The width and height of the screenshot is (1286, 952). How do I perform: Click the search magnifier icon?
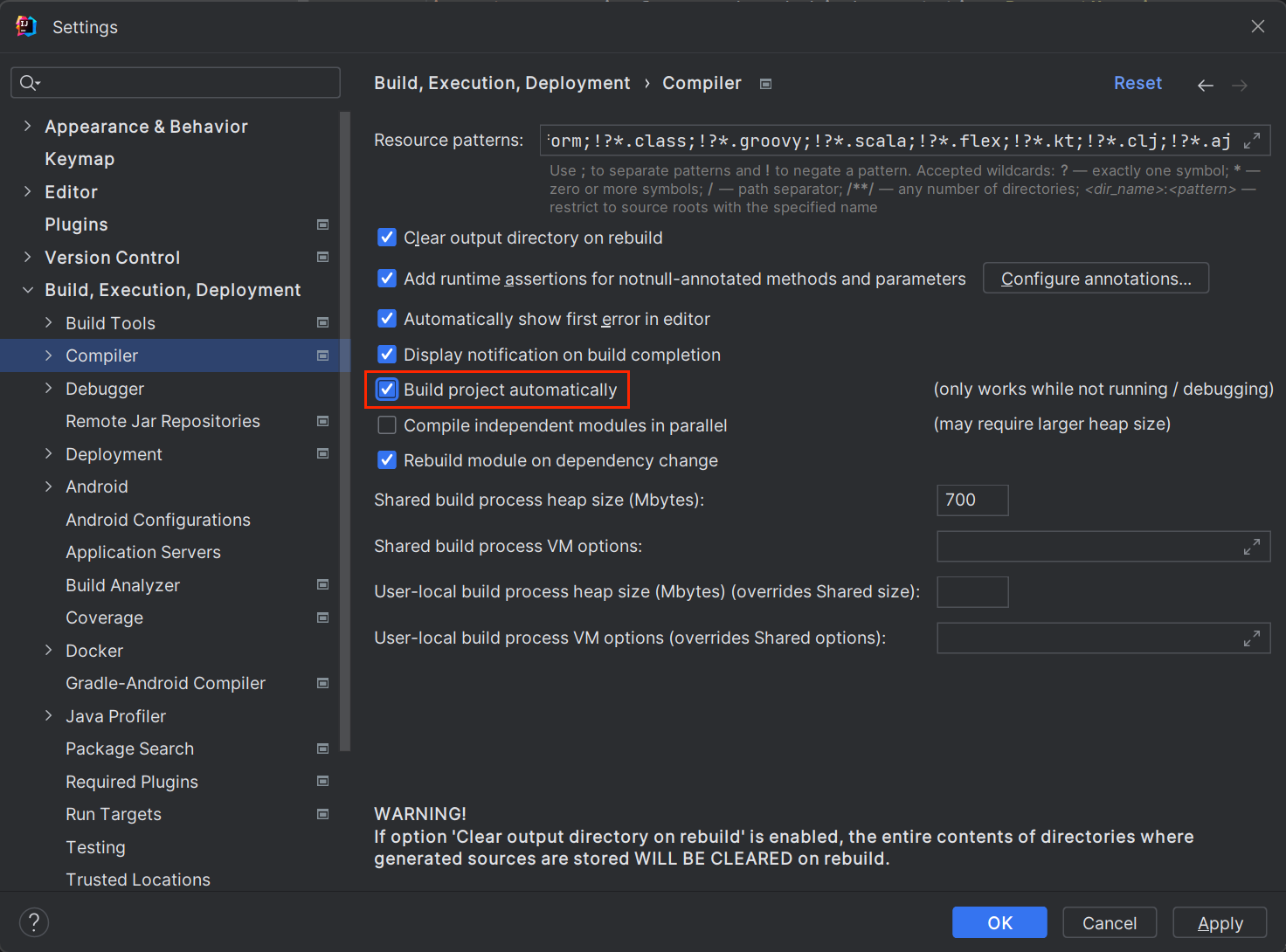29,83
